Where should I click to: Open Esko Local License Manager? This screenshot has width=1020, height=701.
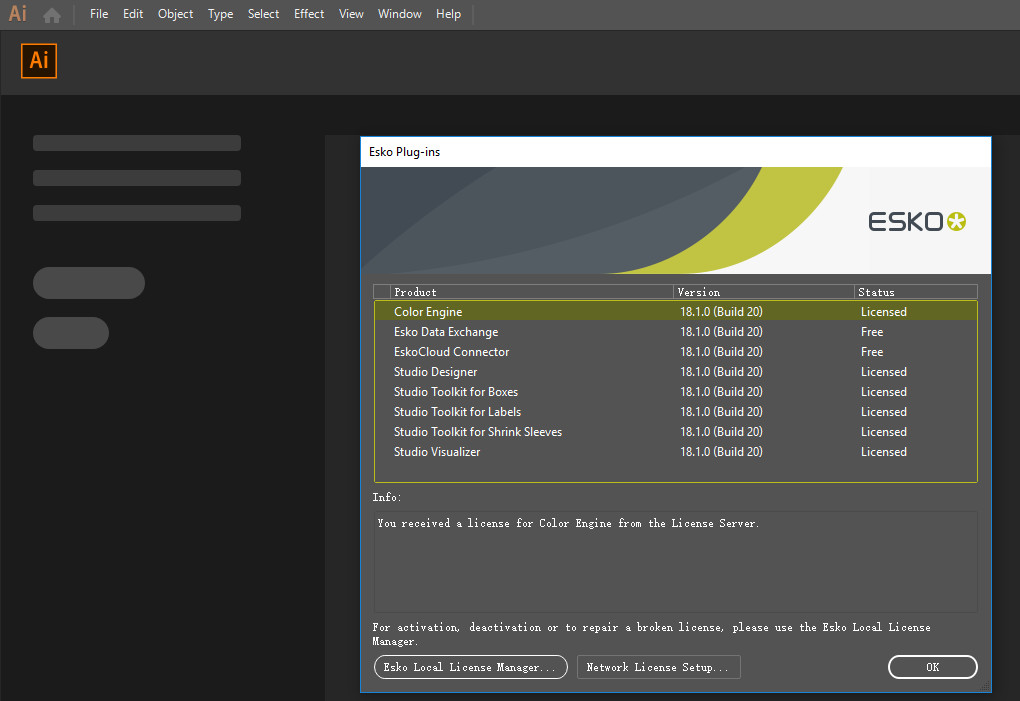tap(470, 667)
